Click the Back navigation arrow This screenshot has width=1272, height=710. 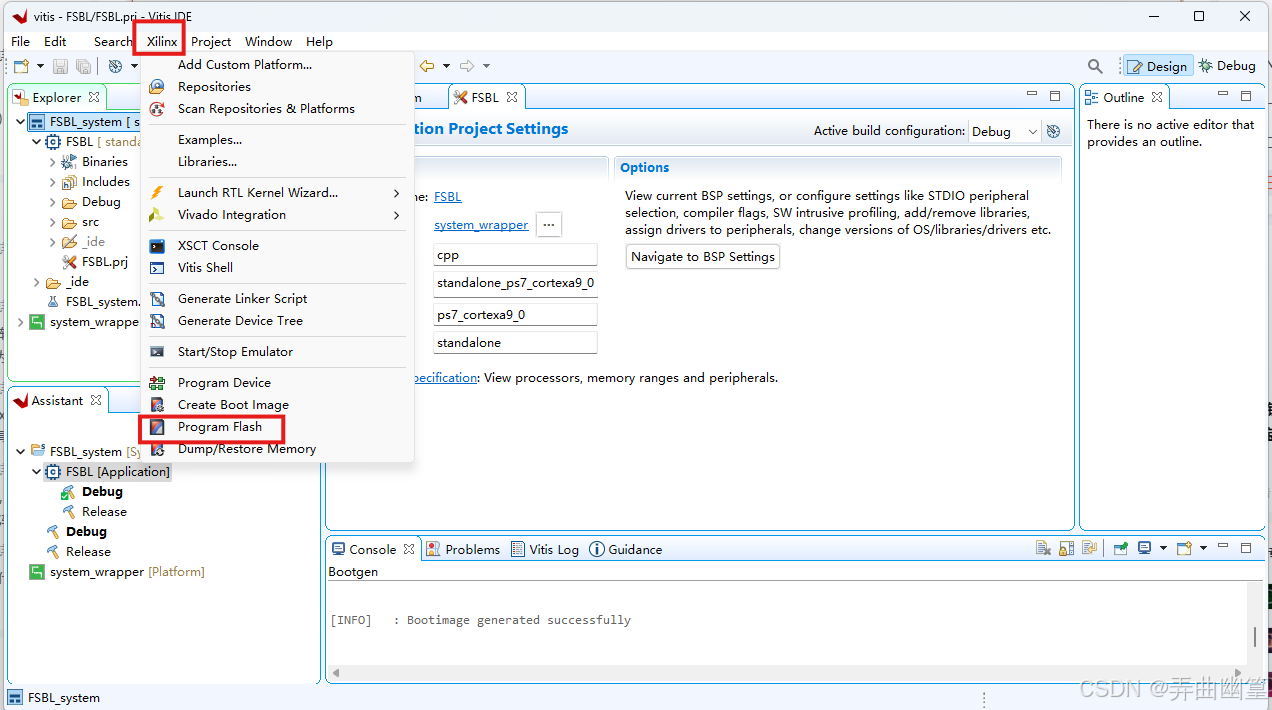pos(427,66)
